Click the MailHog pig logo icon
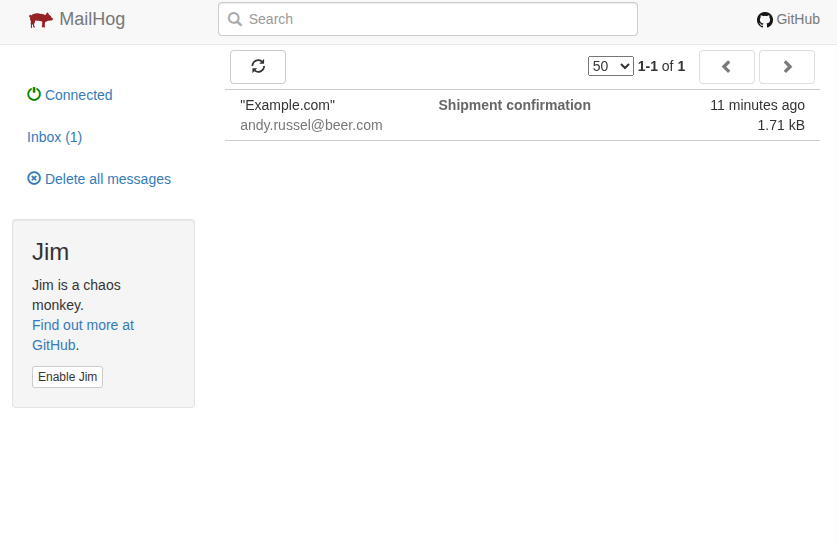Image resolution: width=837 pixels, height=543 pixels. [x=41, y=20]
